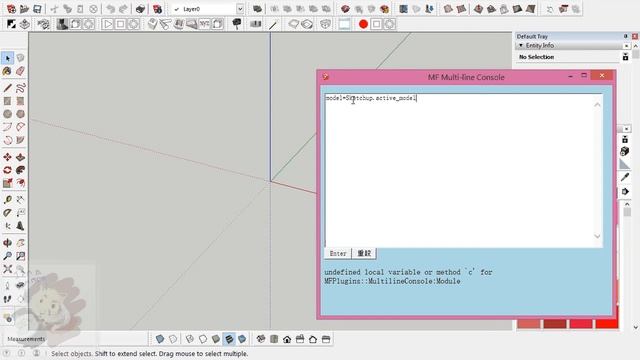Select the Follow Me tool
Screen dimensions: 640x360
[x=20, y=170]
